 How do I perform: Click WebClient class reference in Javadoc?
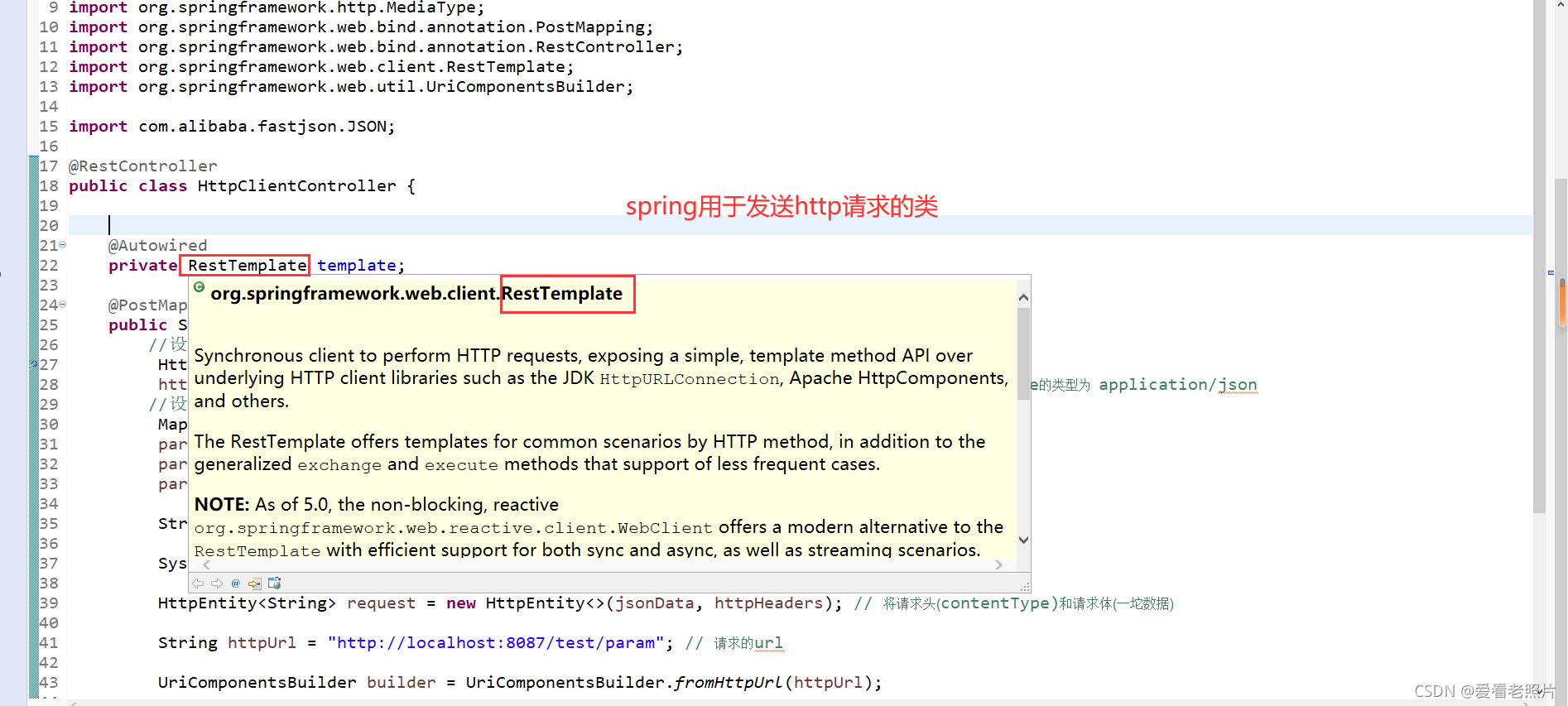point(665,528)
